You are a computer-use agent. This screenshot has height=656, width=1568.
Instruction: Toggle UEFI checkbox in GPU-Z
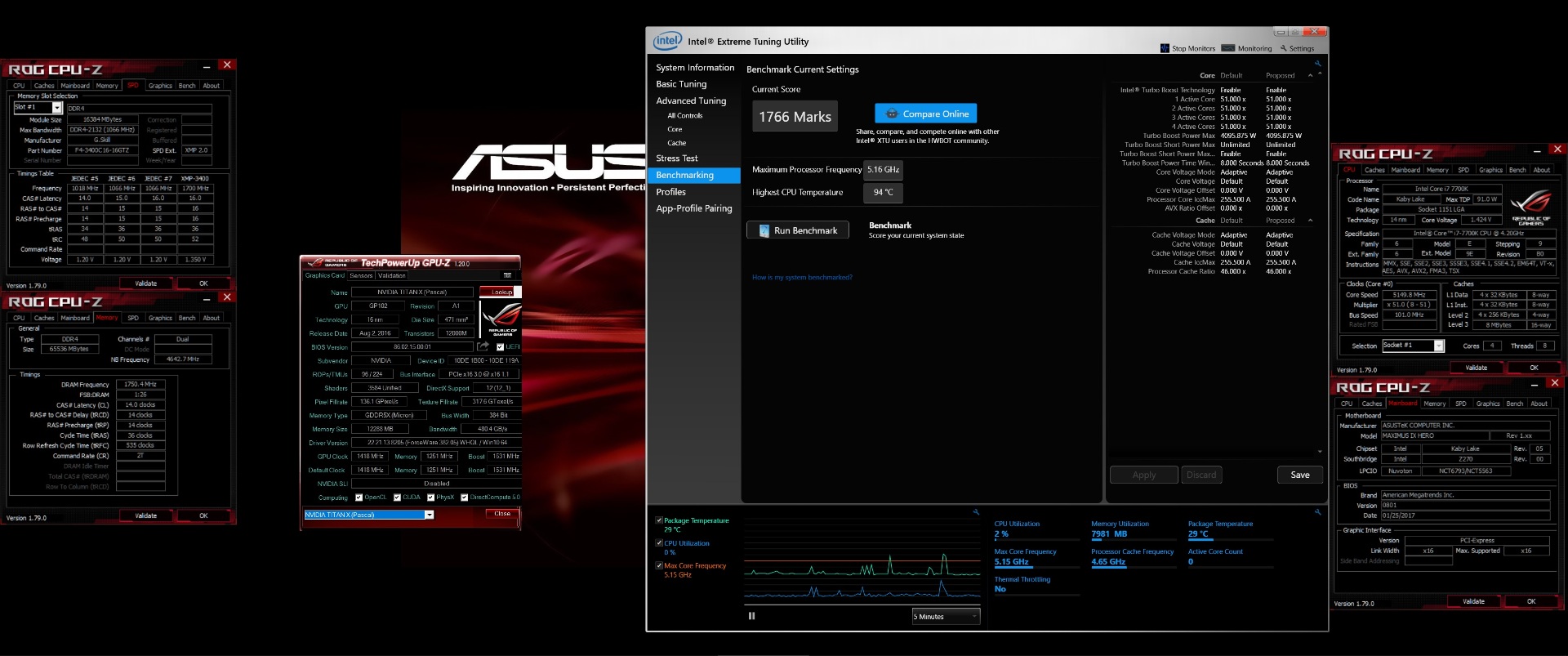500,346
